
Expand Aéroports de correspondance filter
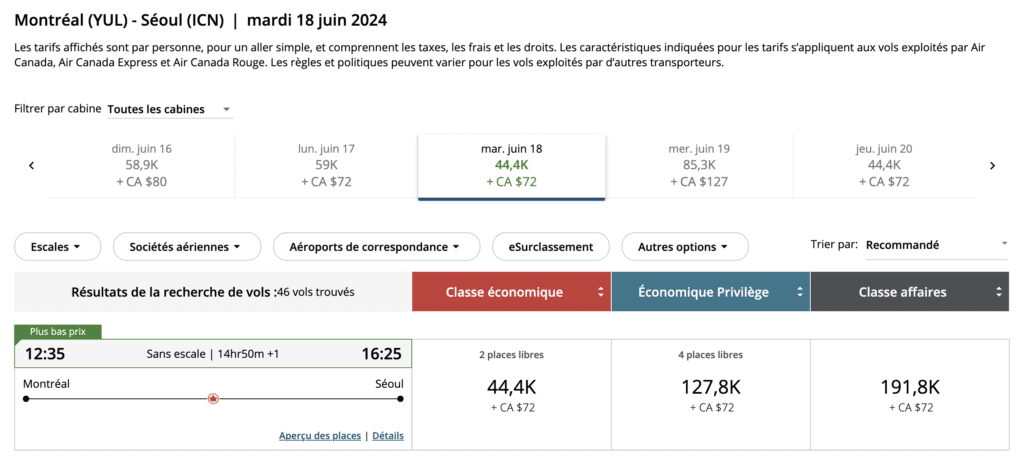pyautogui.click(x=374, y=246)
